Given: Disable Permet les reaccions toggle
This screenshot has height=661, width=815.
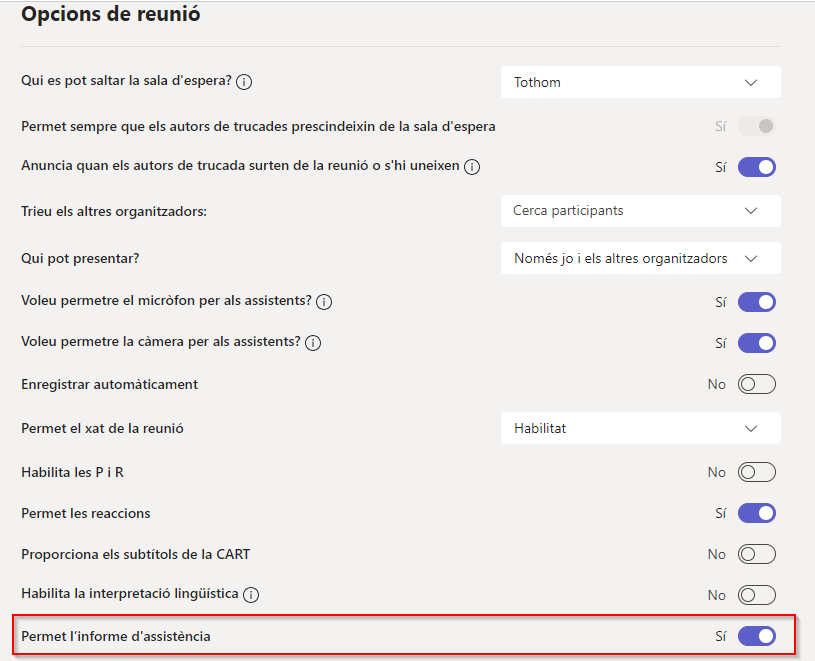Looking at the screenshot, I should click(x=757, y=513).
